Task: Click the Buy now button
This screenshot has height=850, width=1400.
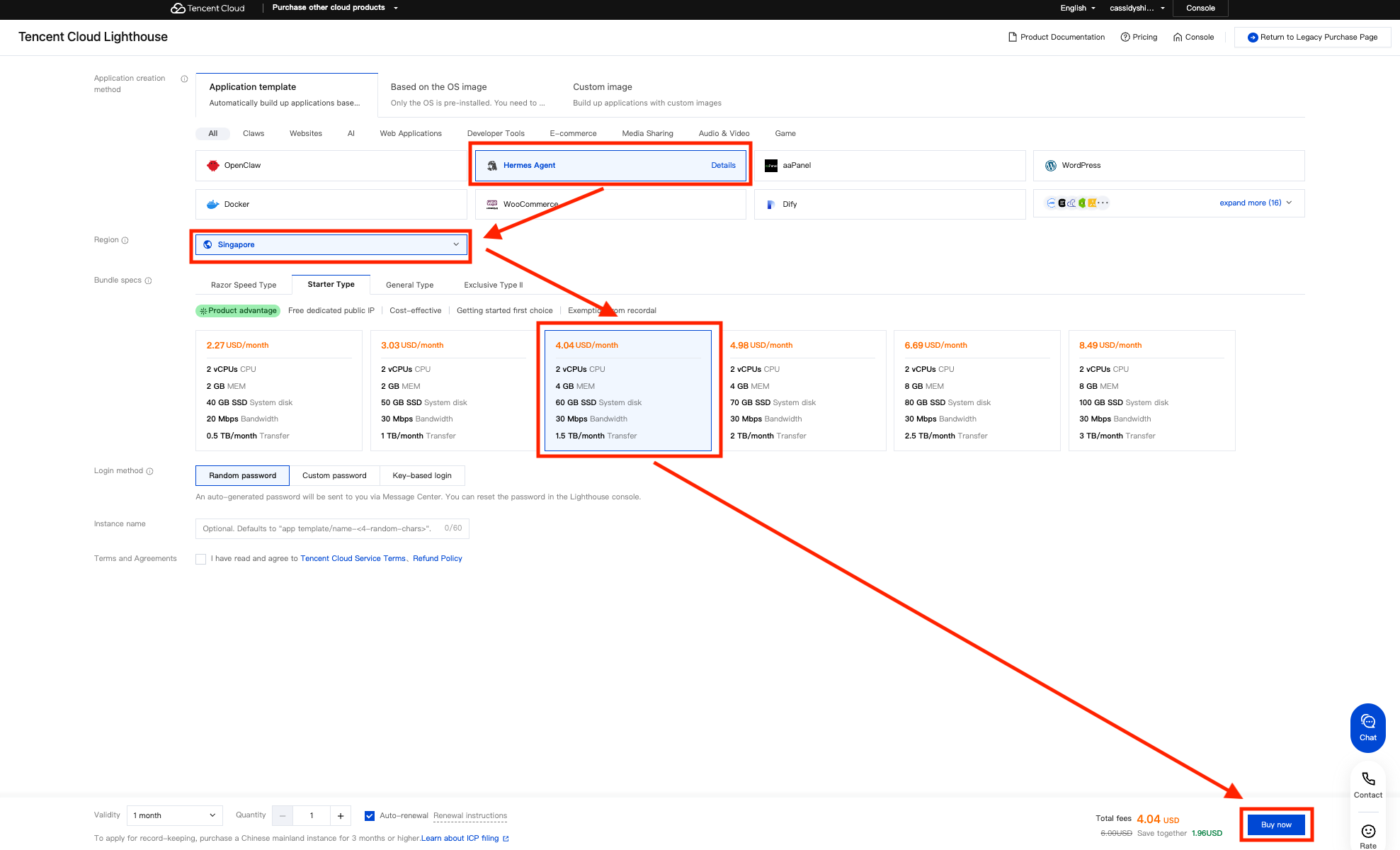Action: tap(1276, 824)
